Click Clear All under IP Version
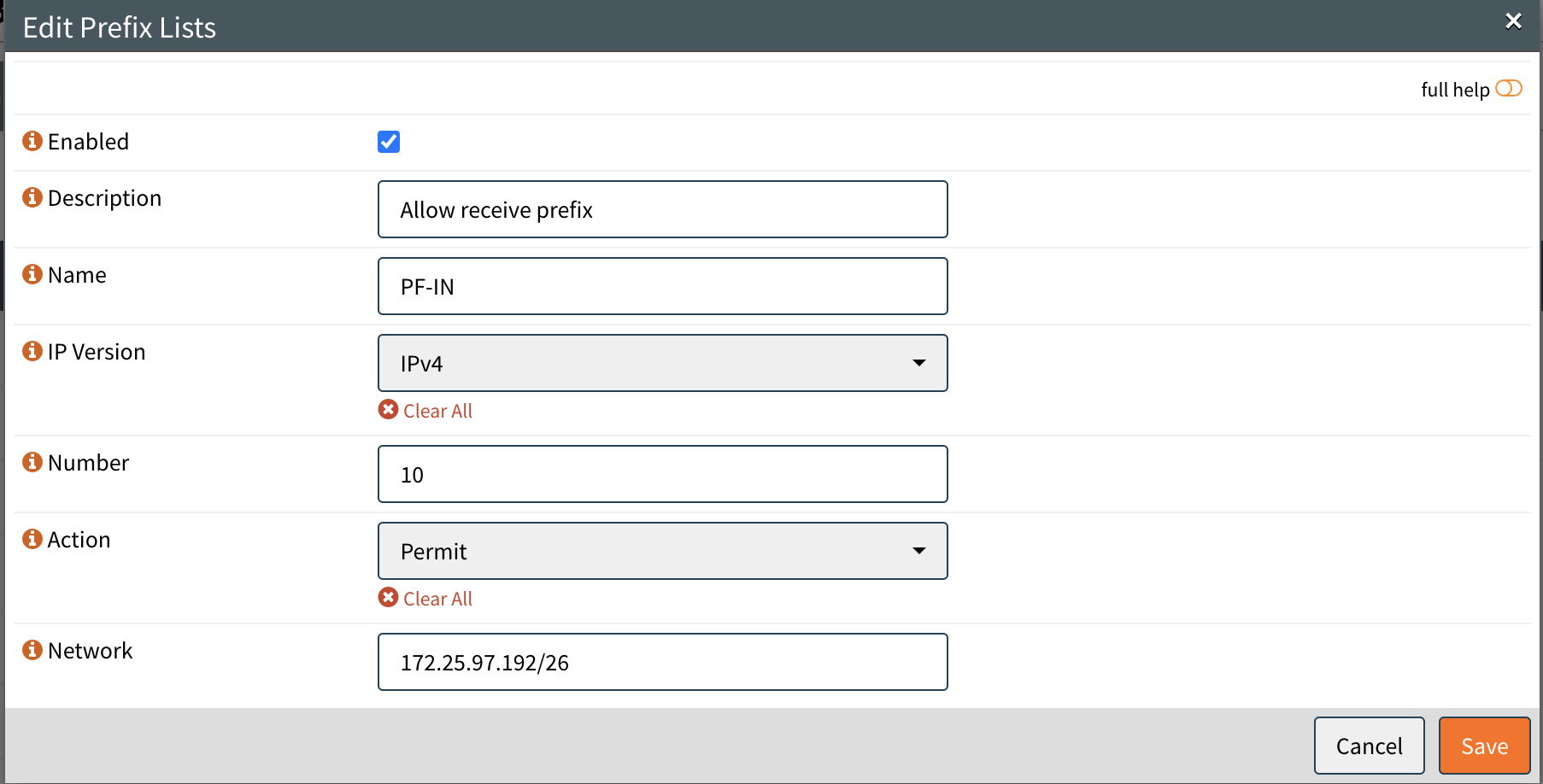This screenshot has height=784, width=1543. click(425, 411)
